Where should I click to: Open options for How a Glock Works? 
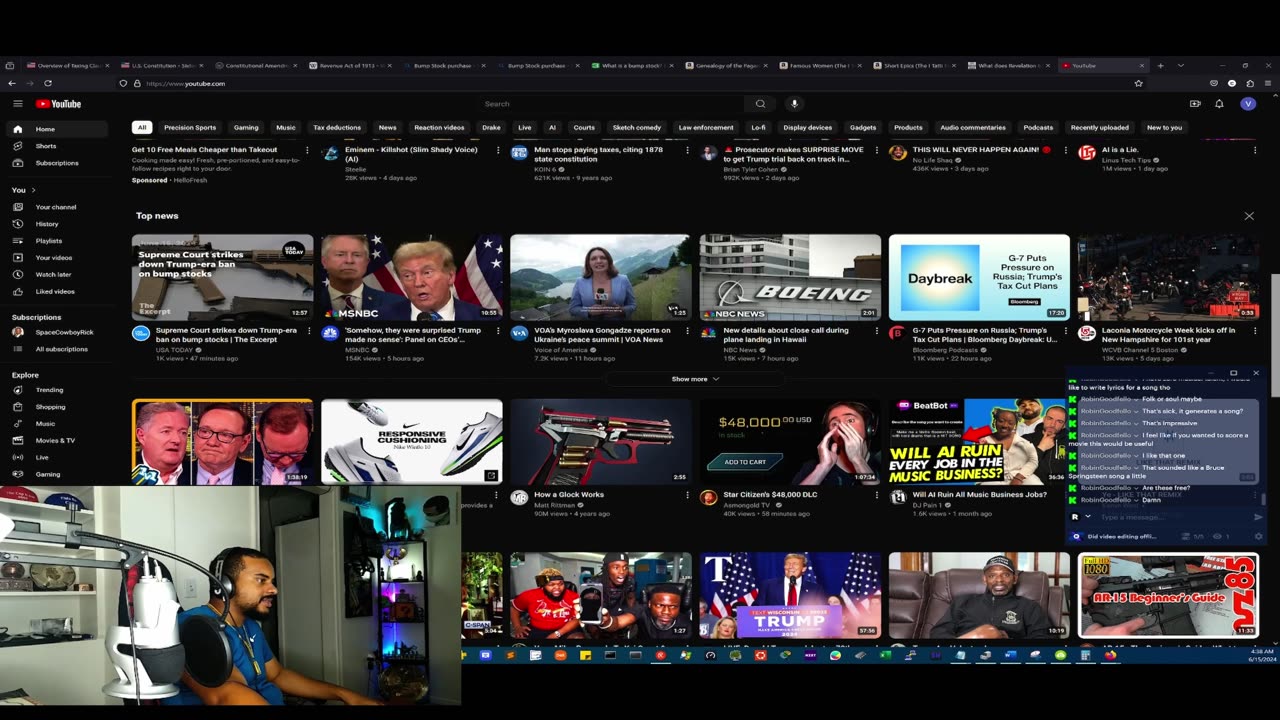pos(687,496)
